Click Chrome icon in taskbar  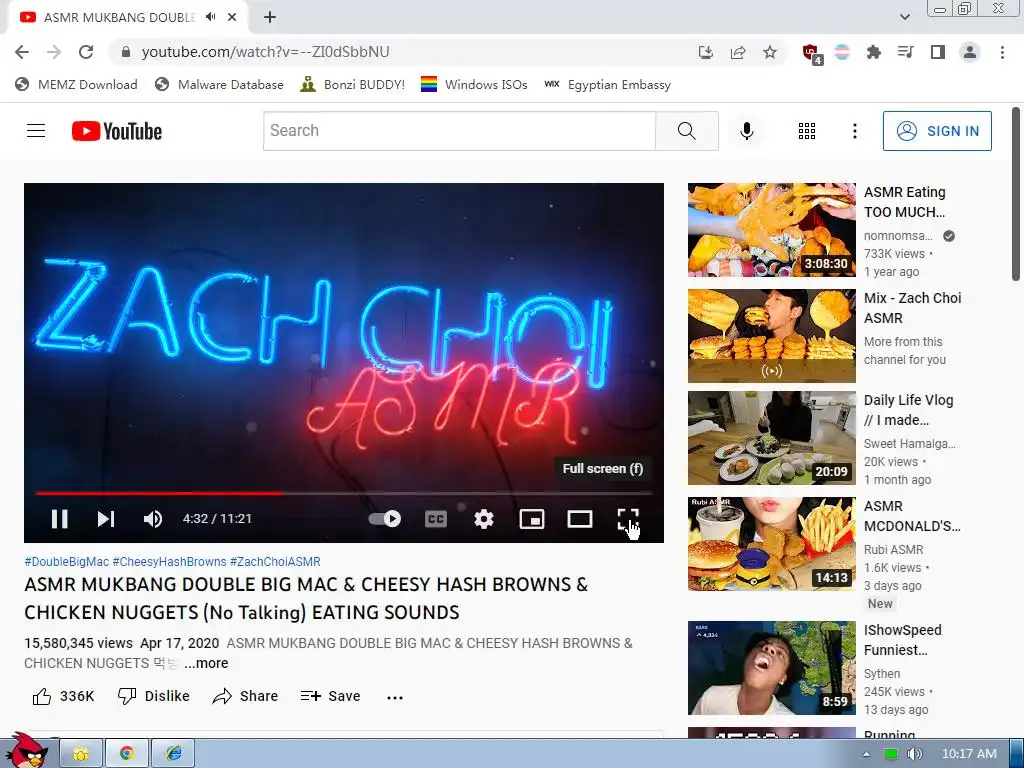click(127, 753)
